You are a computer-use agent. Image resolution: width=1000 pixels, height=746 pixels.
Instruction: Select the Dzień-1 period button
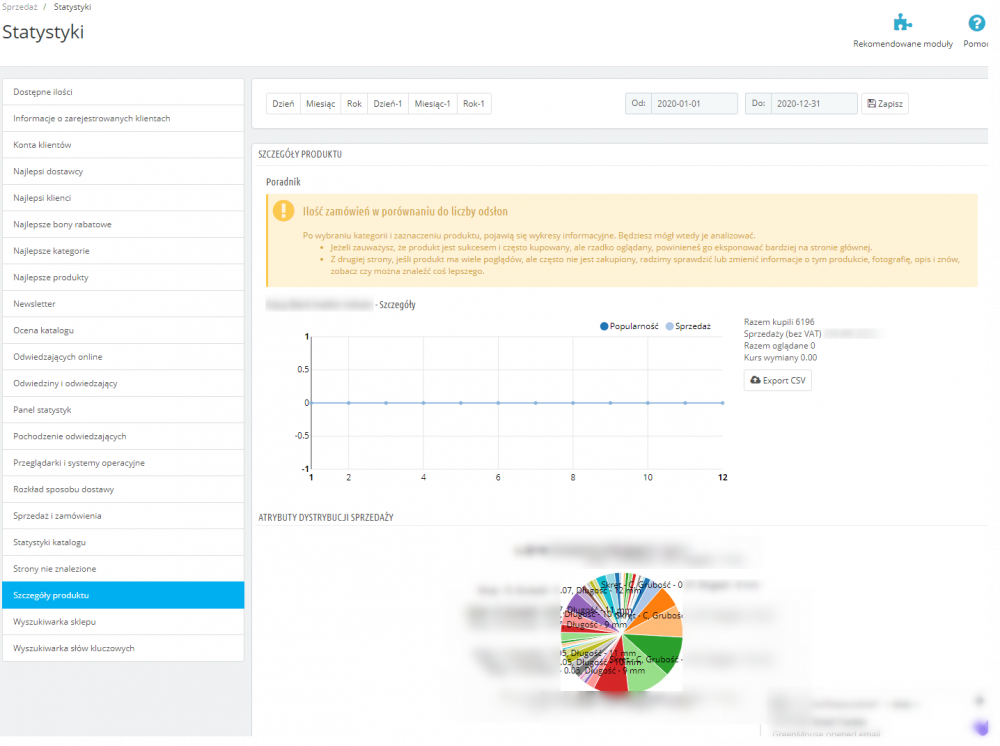[388, 103]
